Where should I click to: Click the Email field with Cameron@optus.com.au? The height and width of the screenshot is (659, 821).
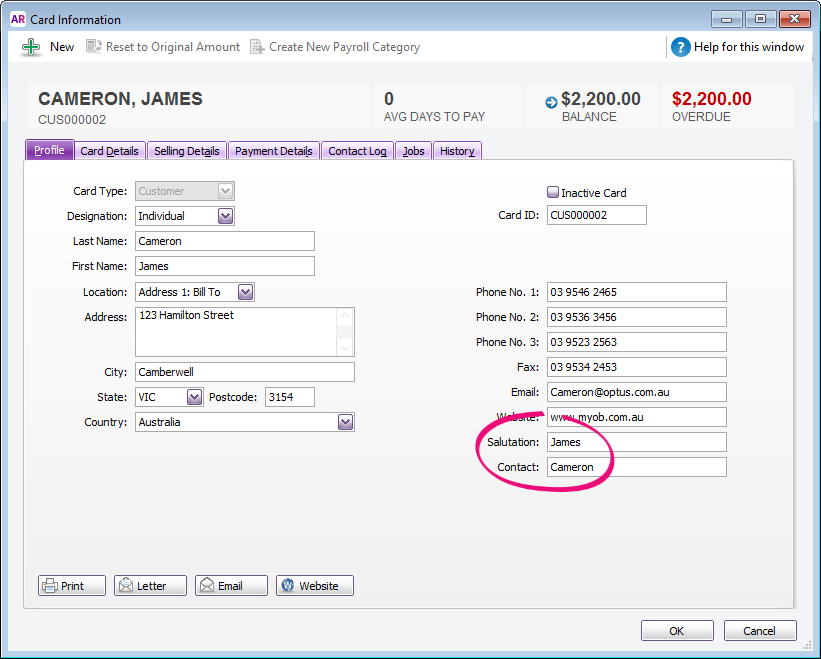(637, 392)
